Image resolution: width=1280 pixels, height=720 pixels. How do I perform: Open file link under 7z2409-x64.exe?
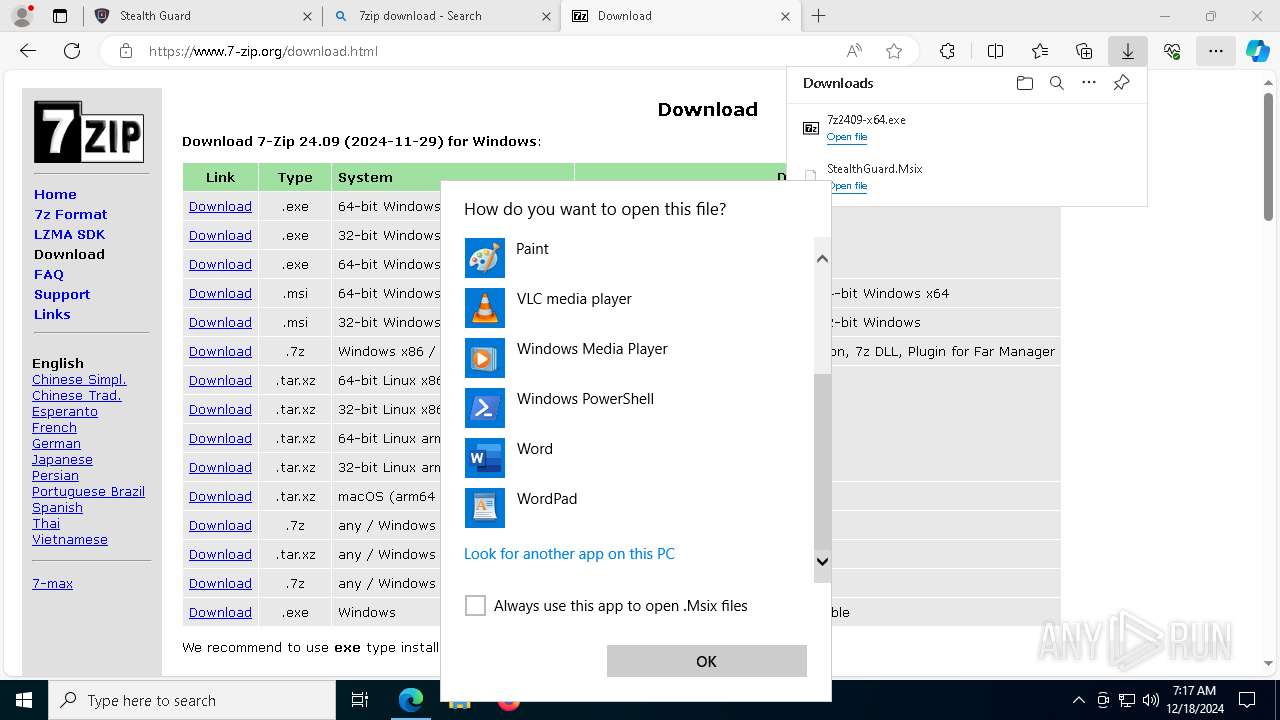[x=846, y=137]
